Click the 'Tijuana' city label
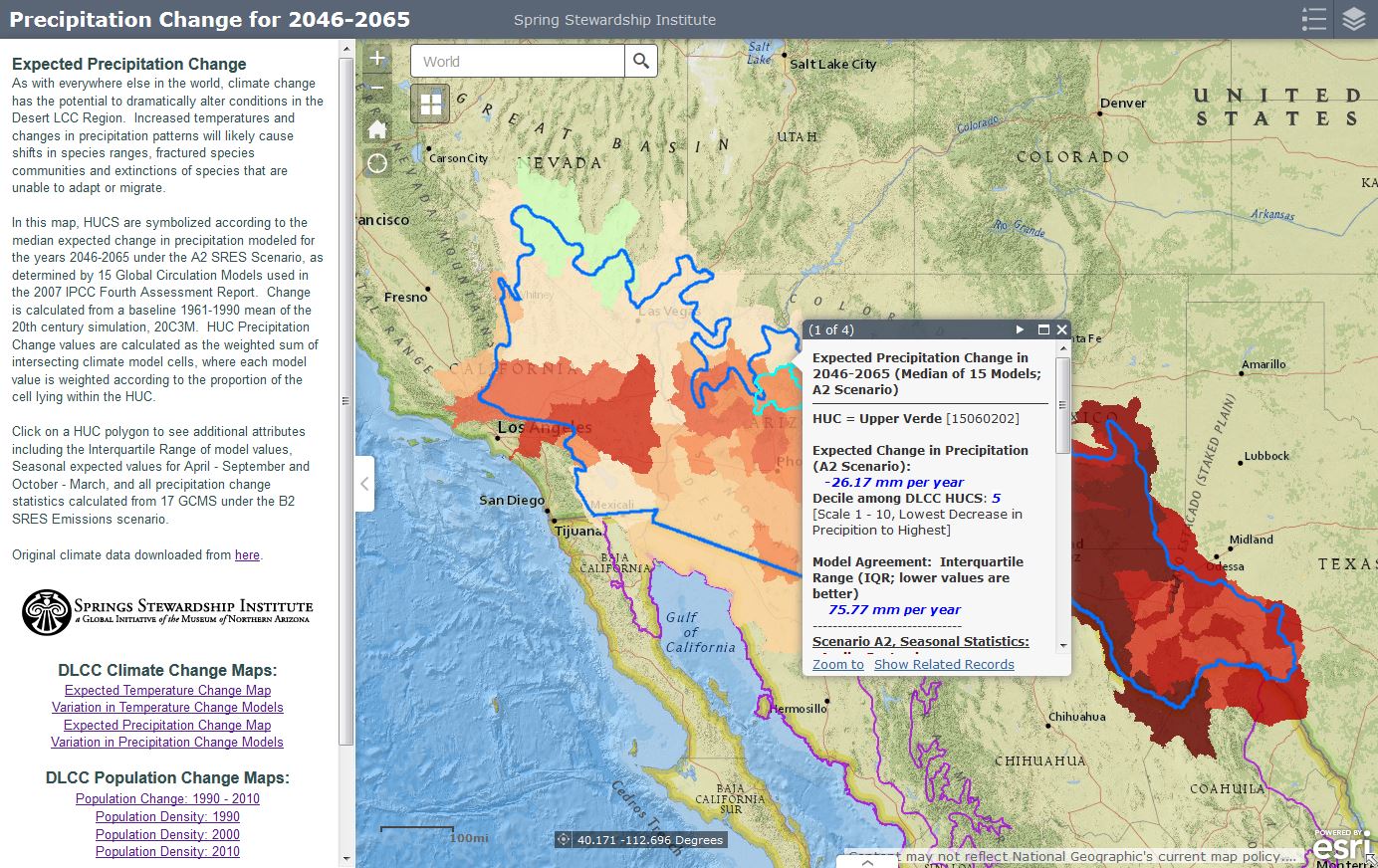 click(577, 531)
